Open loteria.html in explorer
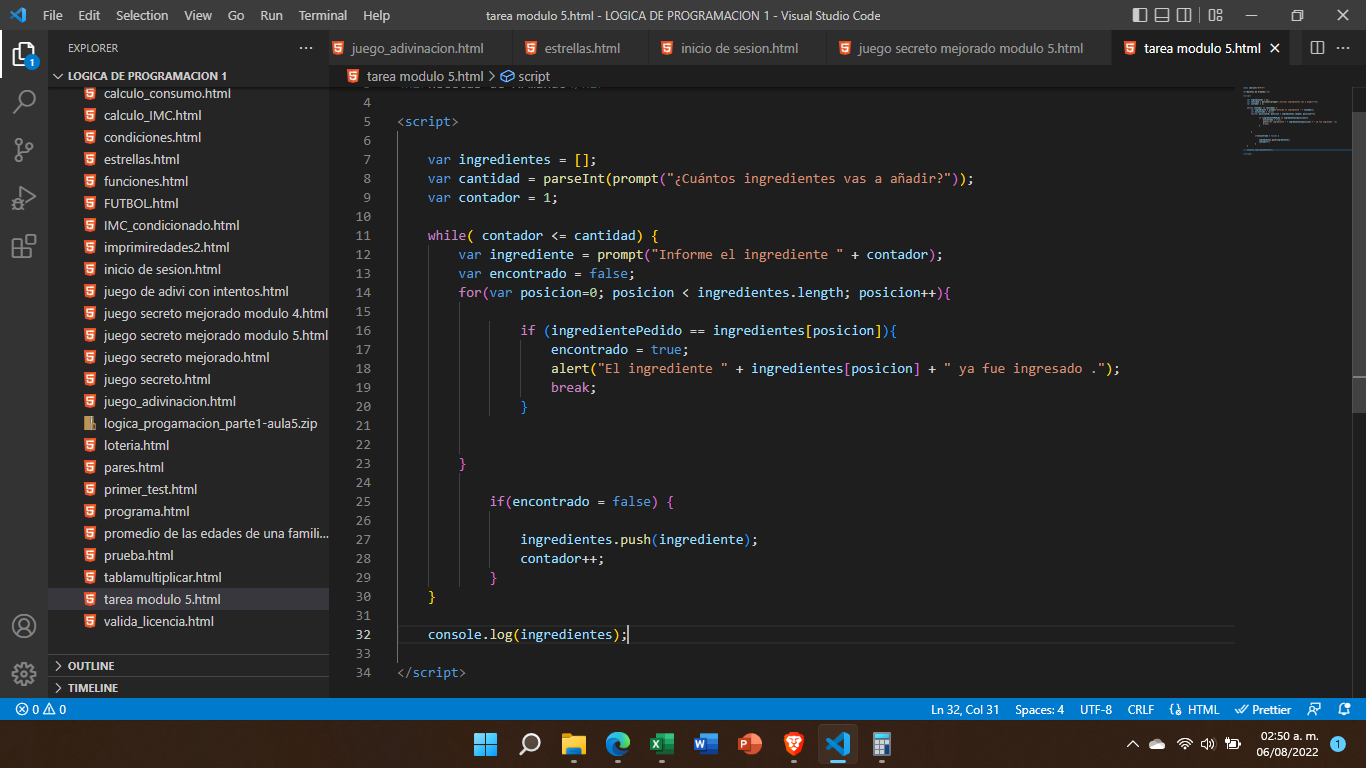The width and height of the screenshot is (1366, 768). coord(136,446)
